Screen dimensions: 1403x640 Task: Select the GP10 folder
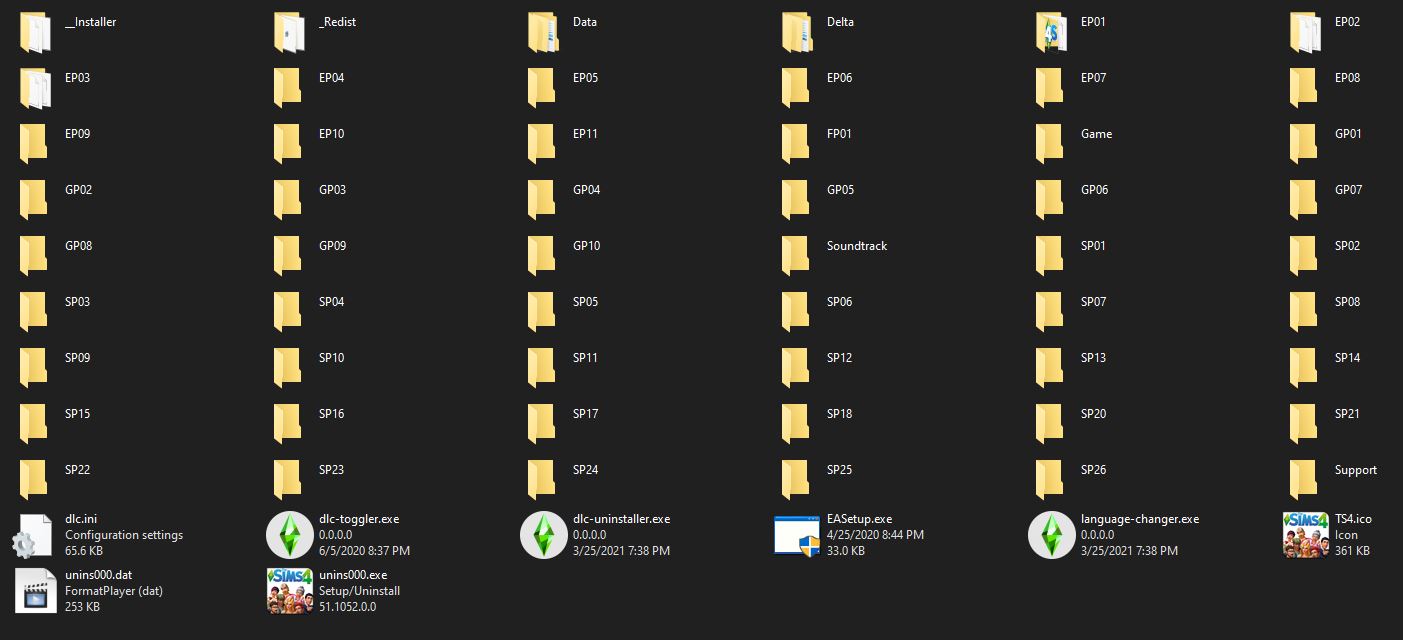[x=542, y=256]
